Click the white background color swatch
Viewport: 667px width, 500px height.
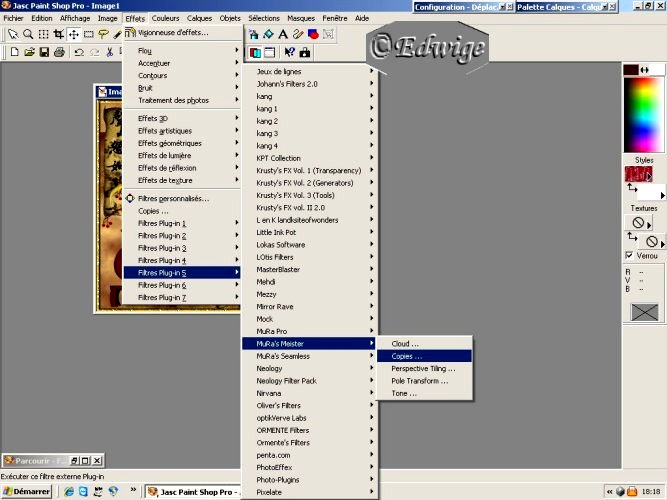(x=657, y=70)
